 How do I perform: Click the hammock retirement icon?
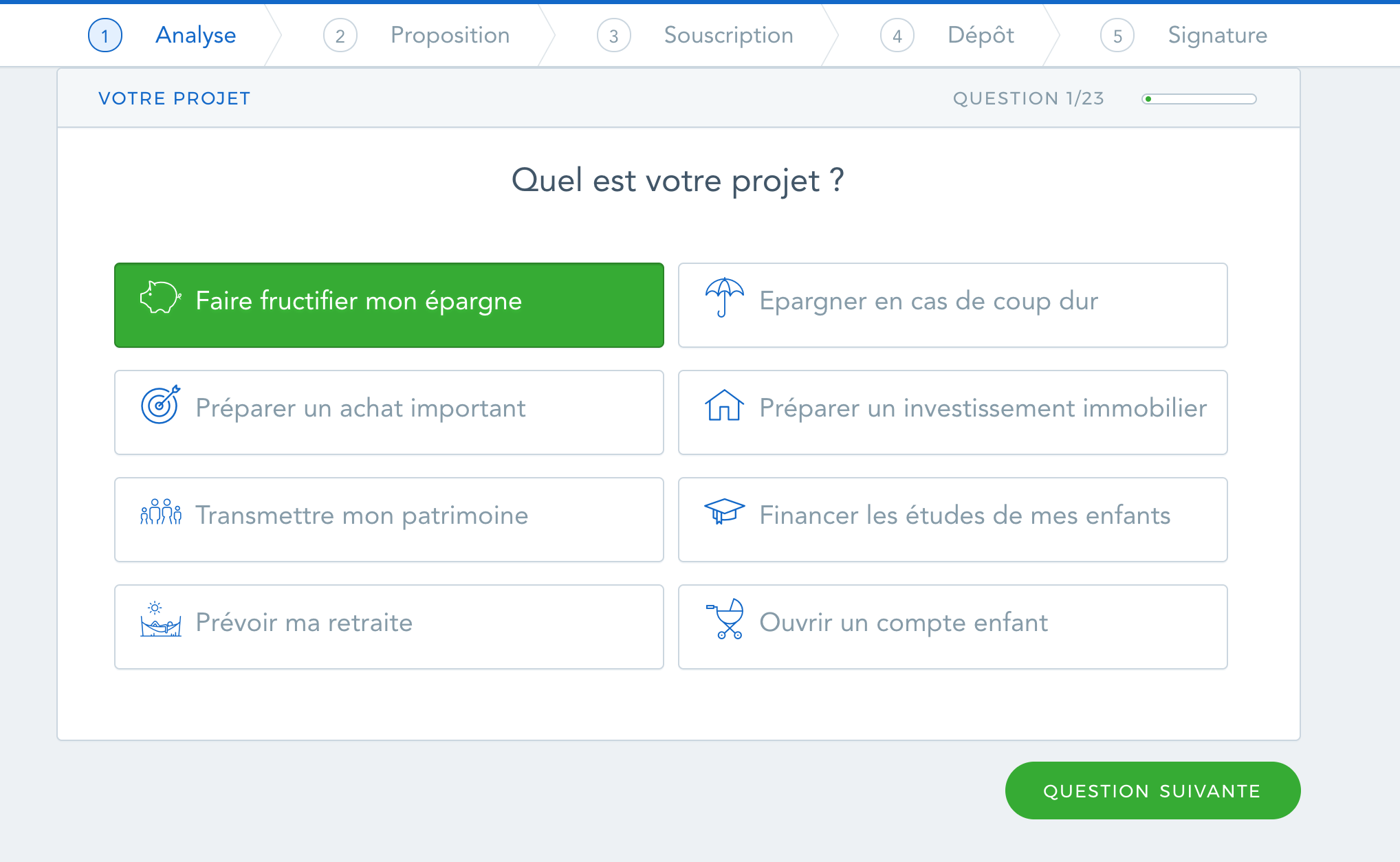(160, 619)
